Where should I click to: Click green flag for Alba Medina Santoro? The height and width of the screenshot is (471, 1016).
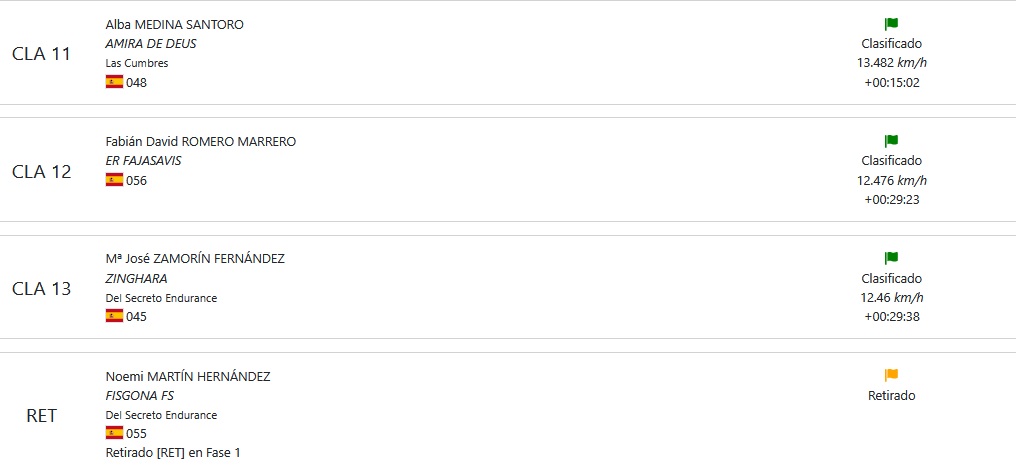tap(891, 24)
